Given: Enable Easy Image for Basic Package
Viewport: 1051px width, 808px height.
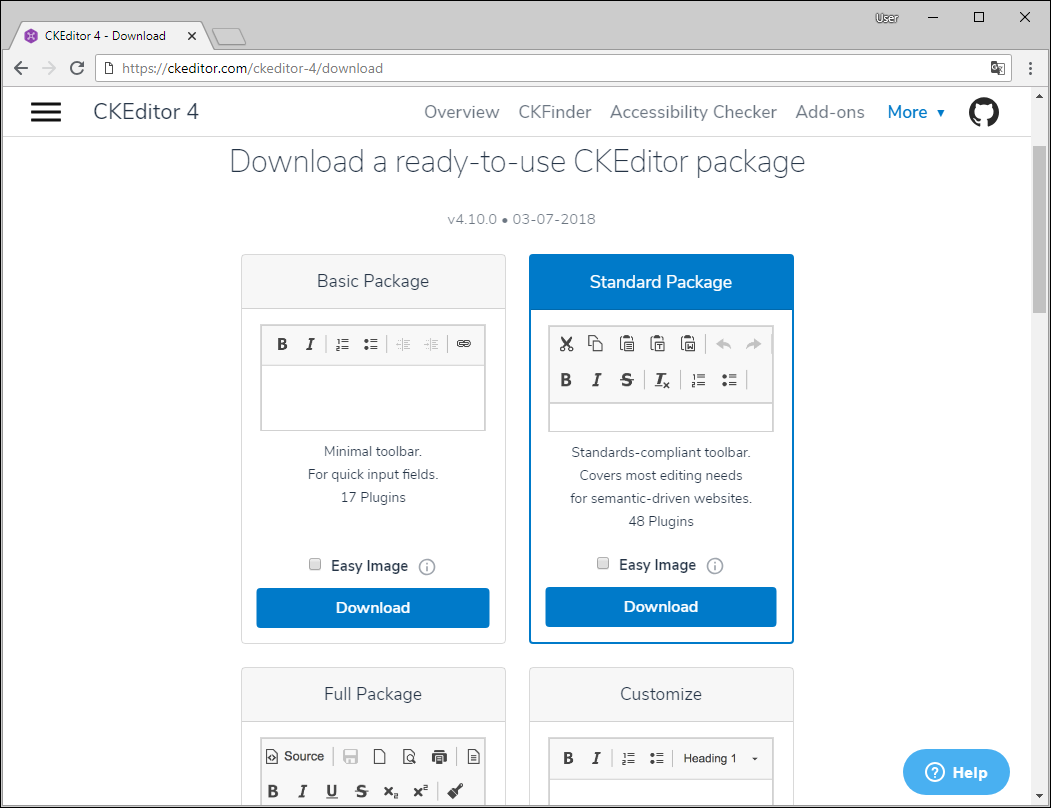Looking at the screenshot, I should 315,565.
